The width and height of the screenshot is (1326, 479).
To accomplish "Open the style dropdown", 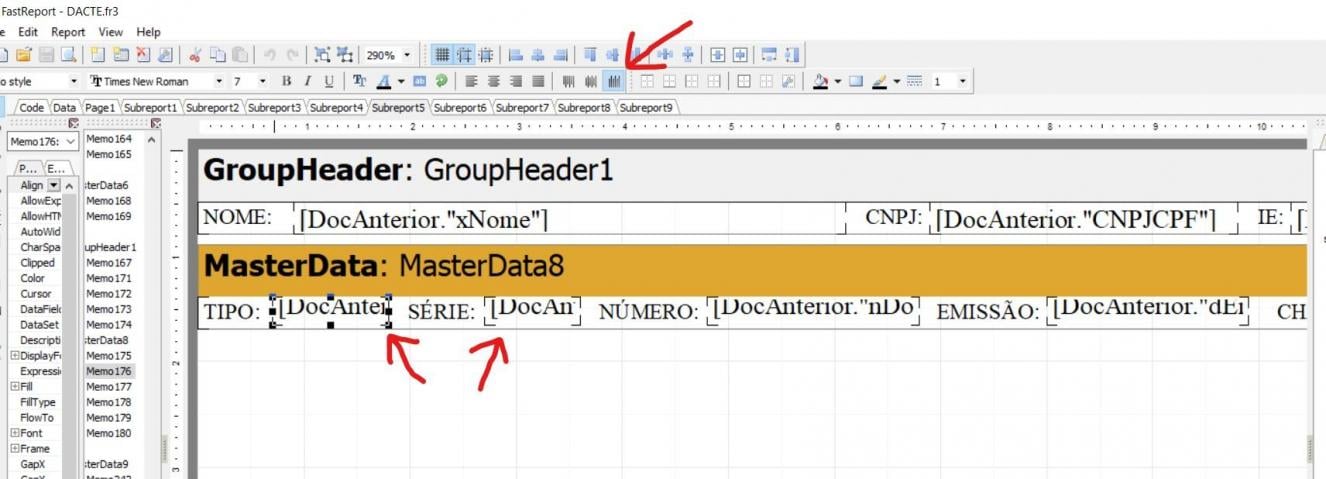I will tap(74, 81).
